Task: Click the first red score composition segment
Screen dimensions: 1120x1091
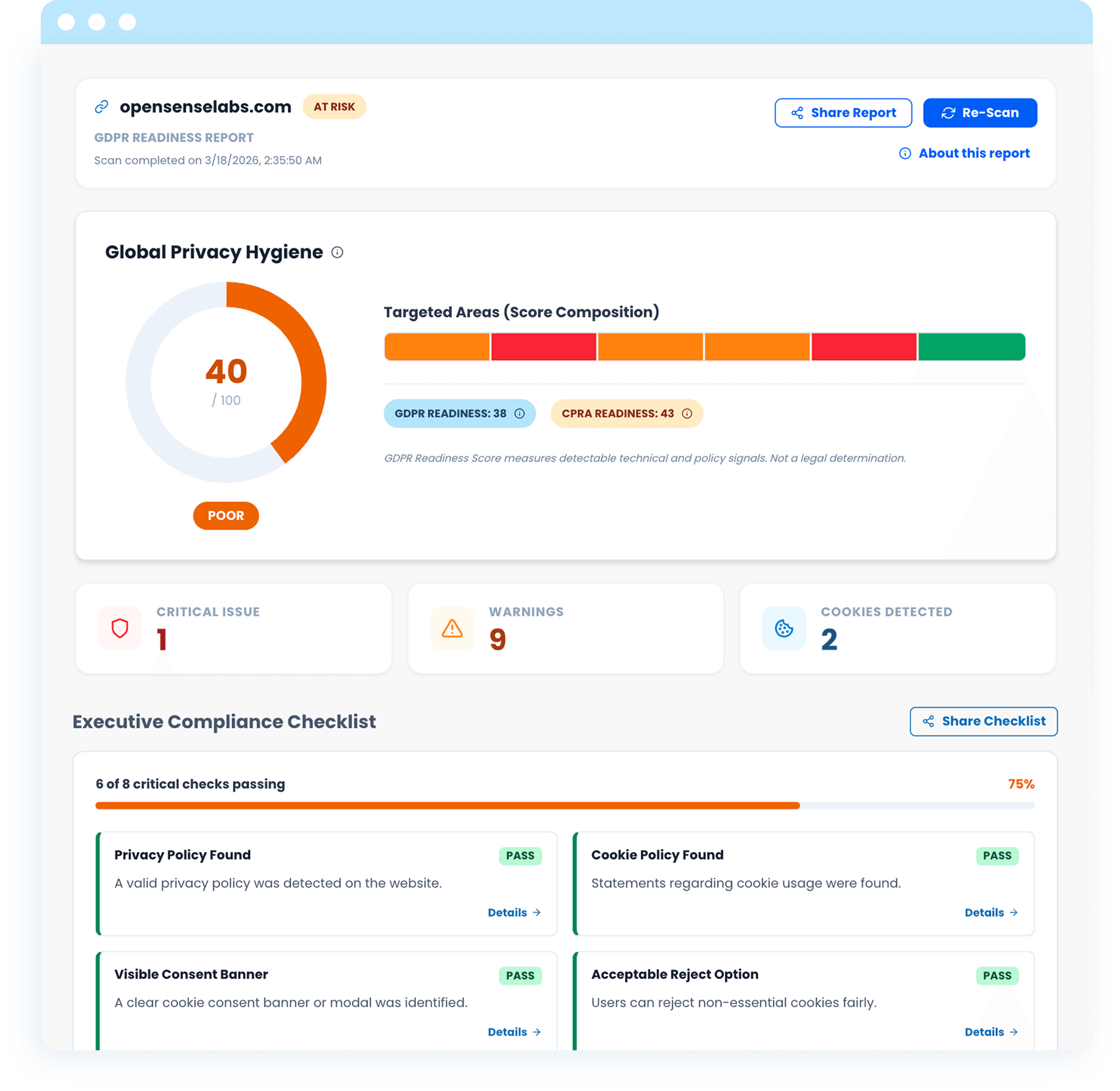Action: pyautogui.click(x=543, y=347)
